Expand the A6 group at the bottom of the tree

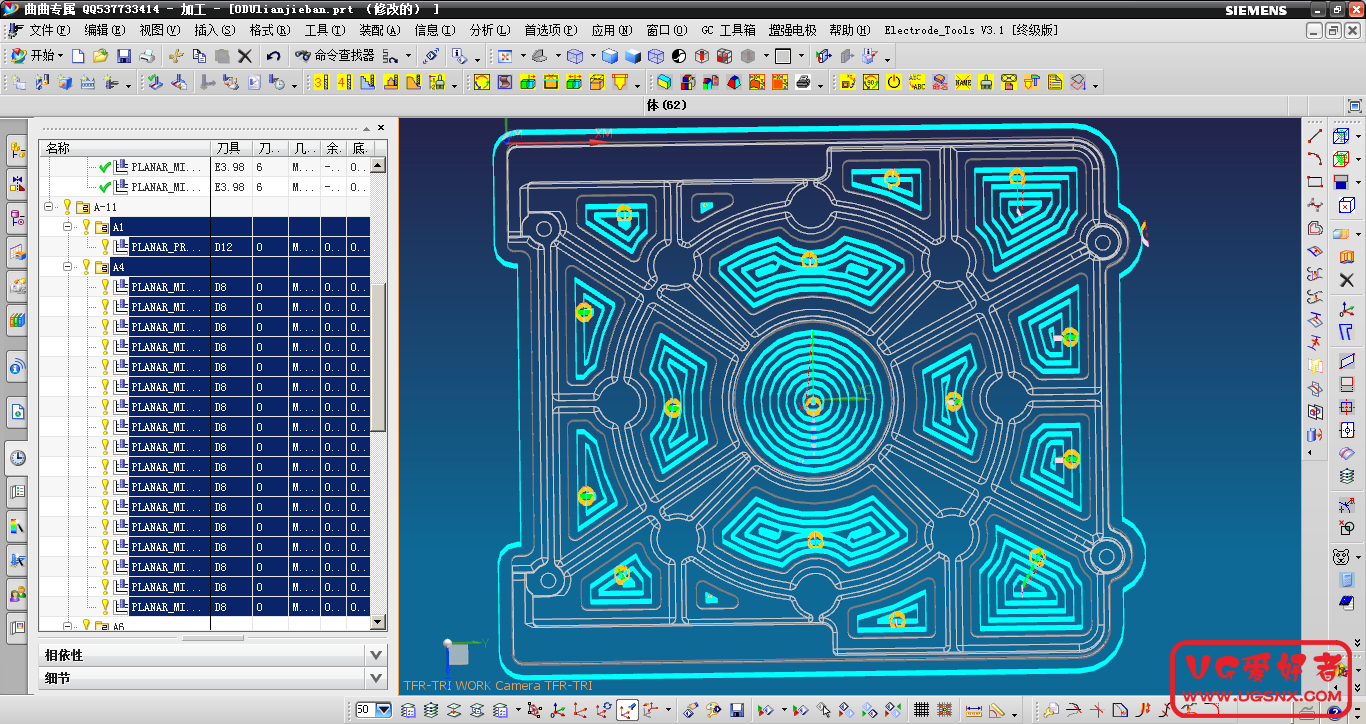[68, 626]
